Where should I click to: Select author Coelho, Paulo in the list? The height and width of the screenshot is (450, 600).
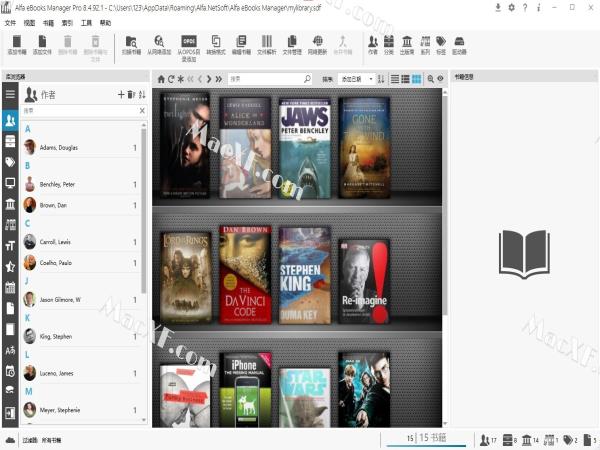pos(81,263)
